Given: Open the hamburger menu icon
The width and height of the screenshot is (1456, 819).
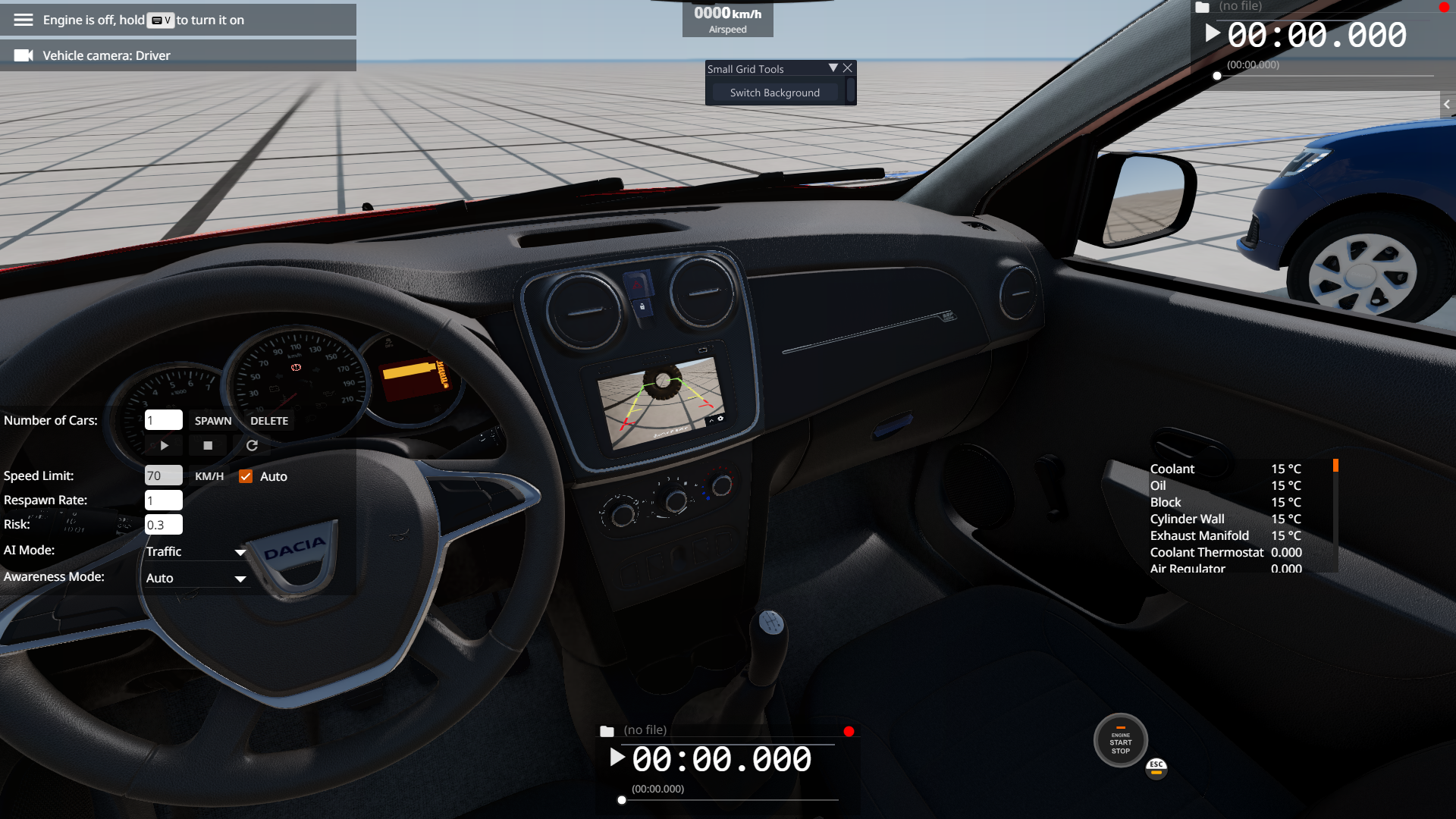Looking at the screenshot, I should pyautogui.click(x=24, y=20).
